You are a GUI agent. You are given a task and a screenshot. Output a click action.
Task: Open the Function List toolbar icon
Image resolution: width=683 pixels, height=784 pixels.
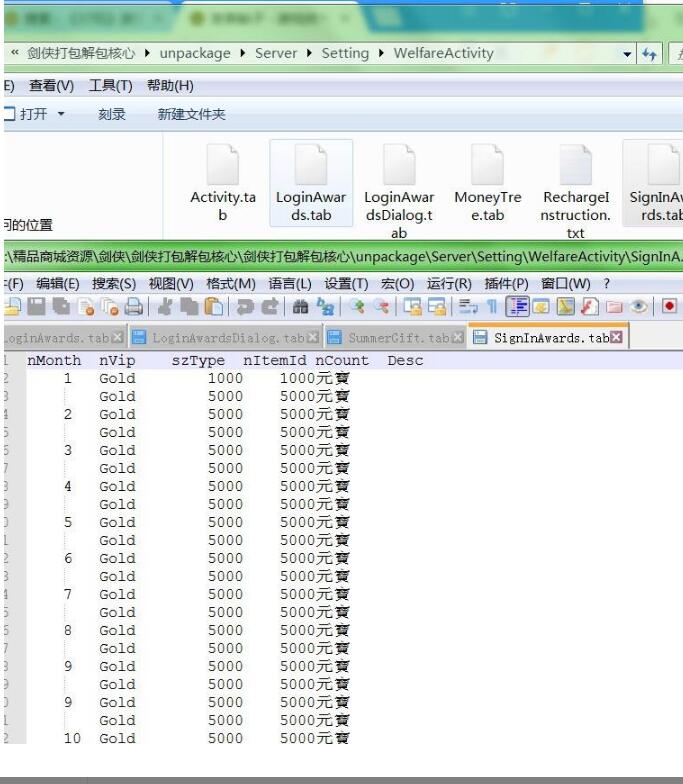(x=590, y=306)
